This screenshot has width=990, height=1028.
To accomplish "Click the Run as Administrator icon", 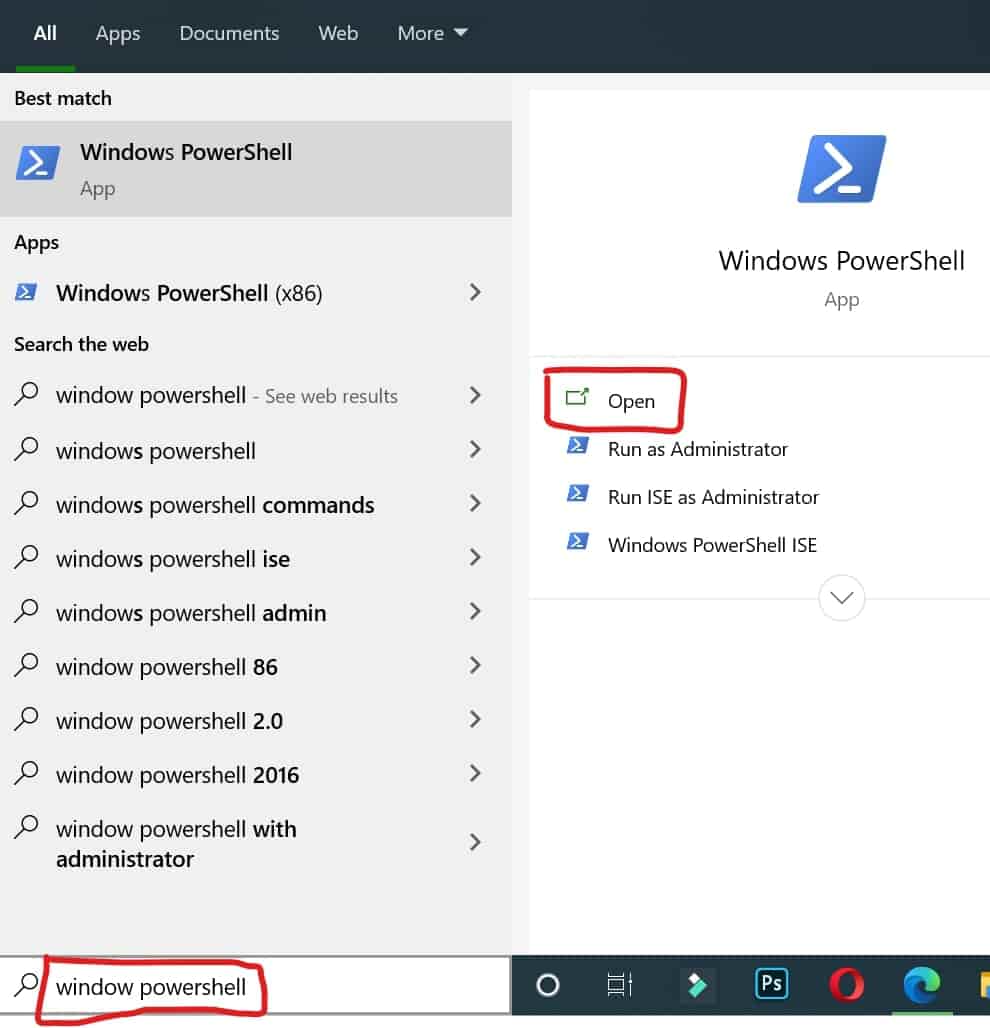I will (x=578, y=446).
